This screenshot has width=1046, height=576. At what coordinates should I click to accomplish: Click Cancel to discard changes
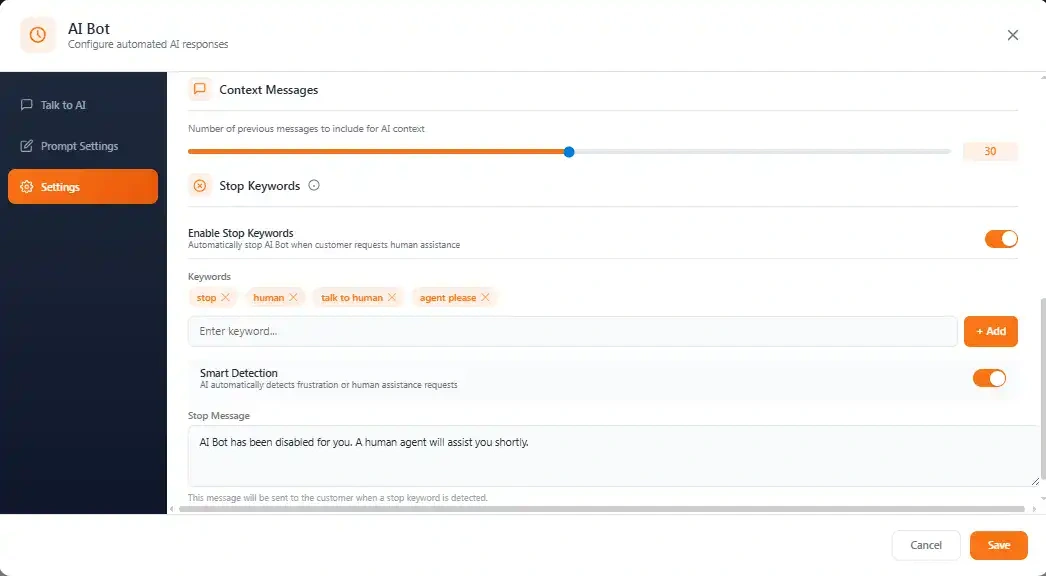tap(925, 545)
